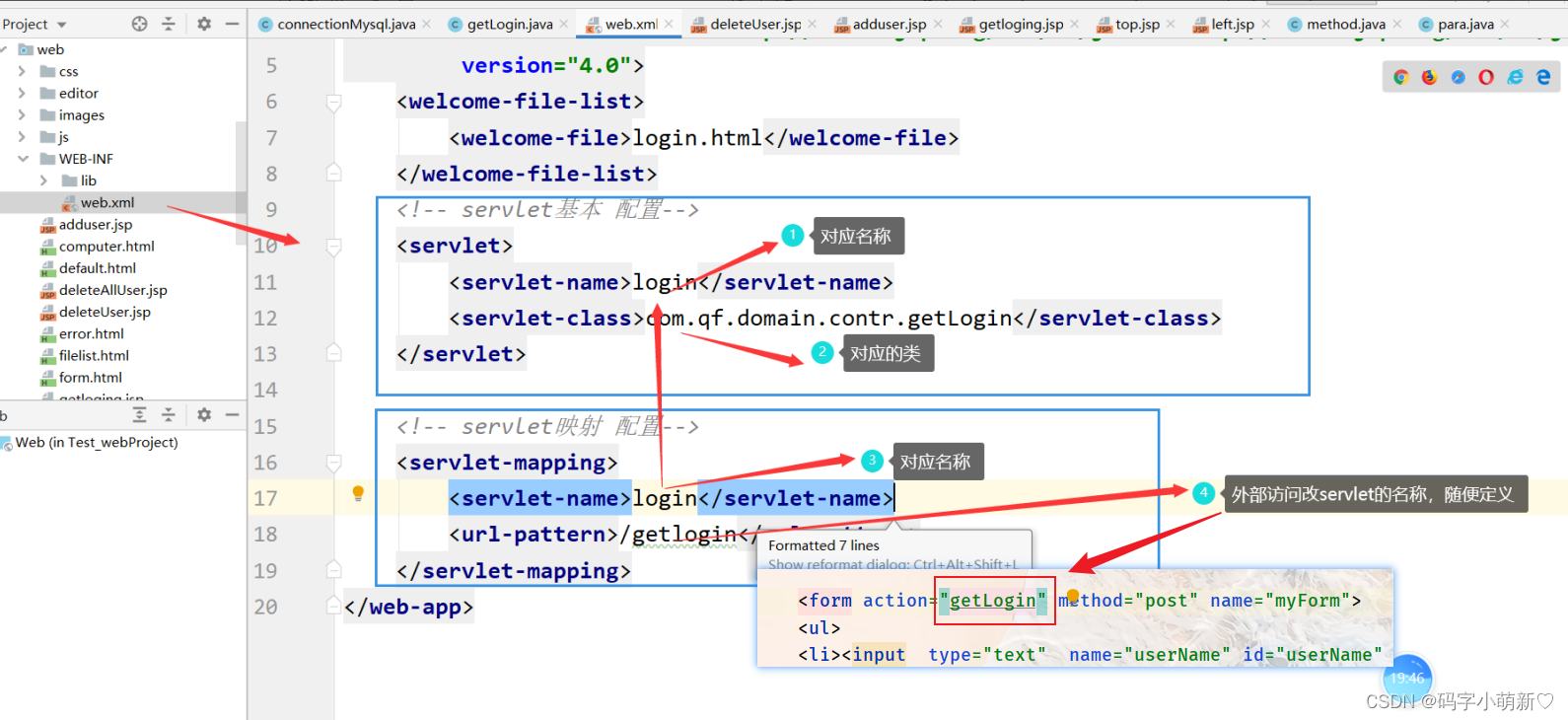Select Web (in Test_webProject) item
Viewport: 1568px width, 720px height.
click(x=97, y=442)
